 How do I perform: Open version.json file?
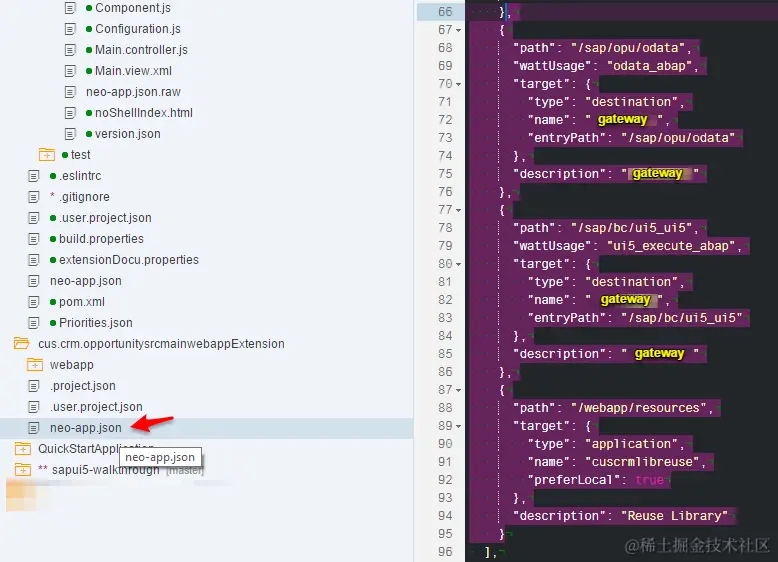point(128,134)
